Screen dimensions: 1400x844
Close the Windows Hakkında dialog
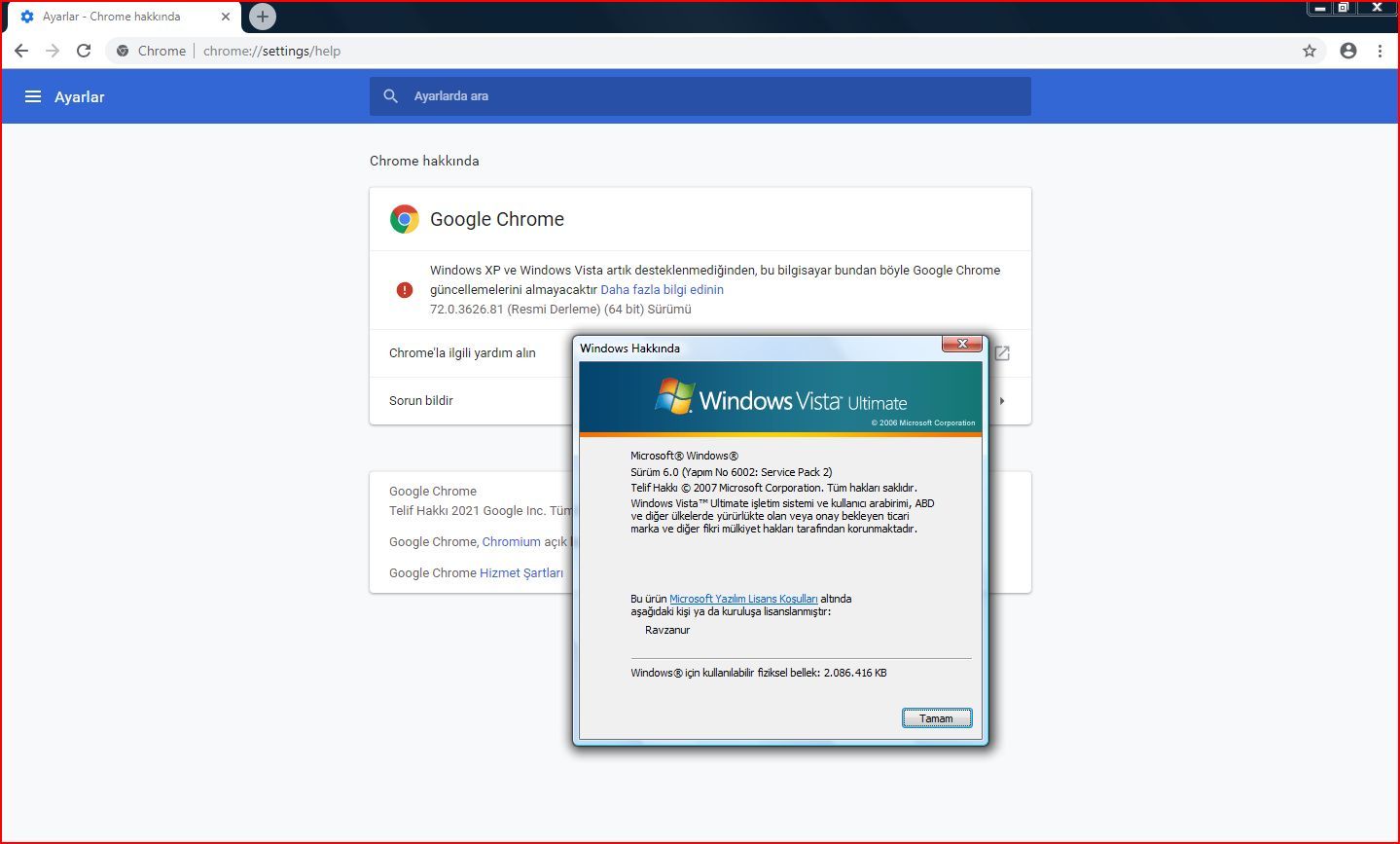point(961,344)
